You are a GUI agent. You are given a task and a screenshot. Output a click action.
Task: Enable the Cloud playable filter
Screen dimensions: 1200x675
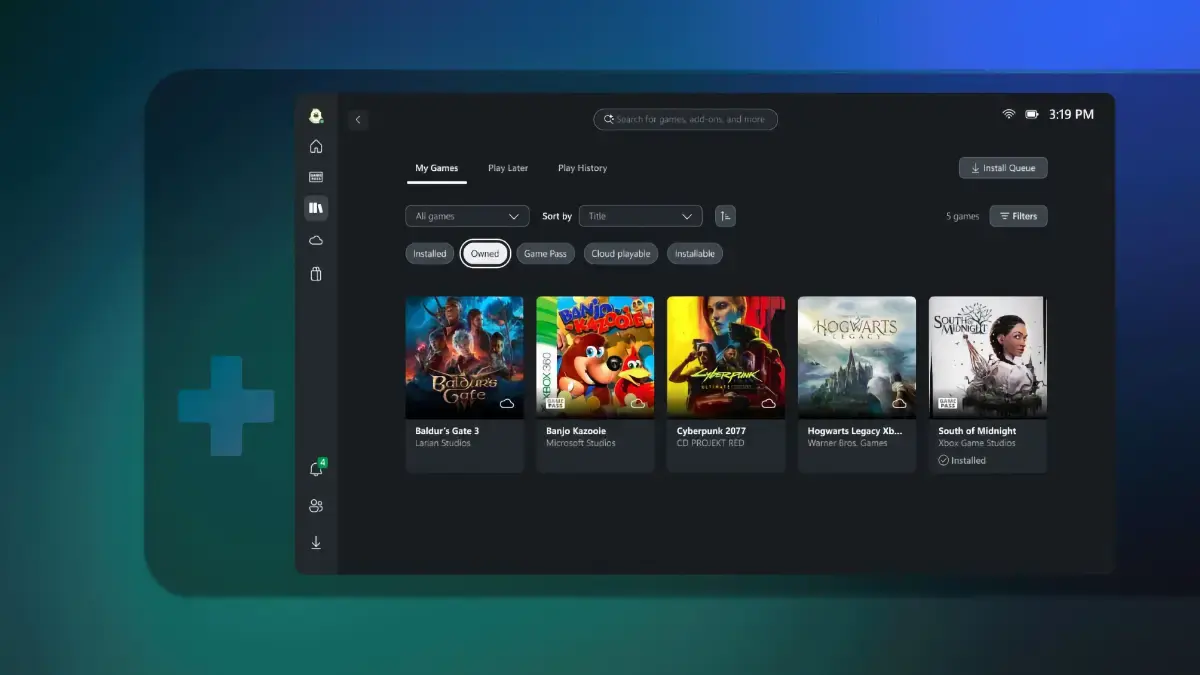pyautogui.click(x=620, y=253)
